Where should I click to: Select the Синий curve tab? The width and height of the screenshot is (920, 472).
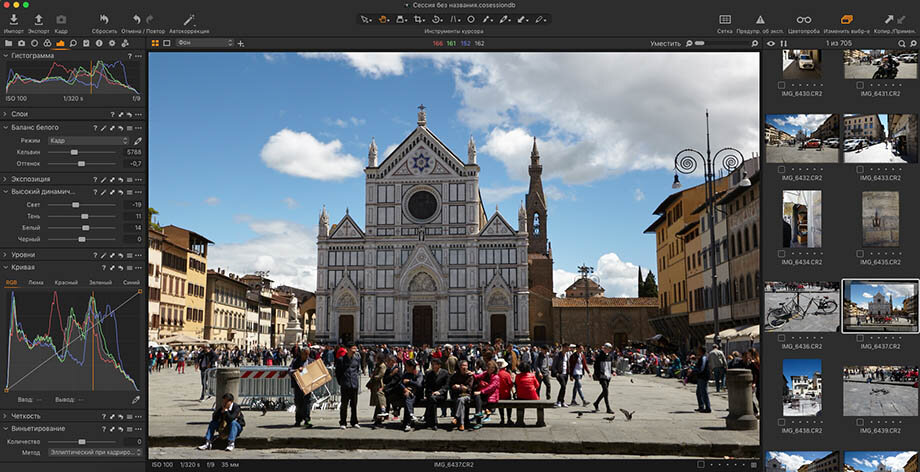[131, 283]
